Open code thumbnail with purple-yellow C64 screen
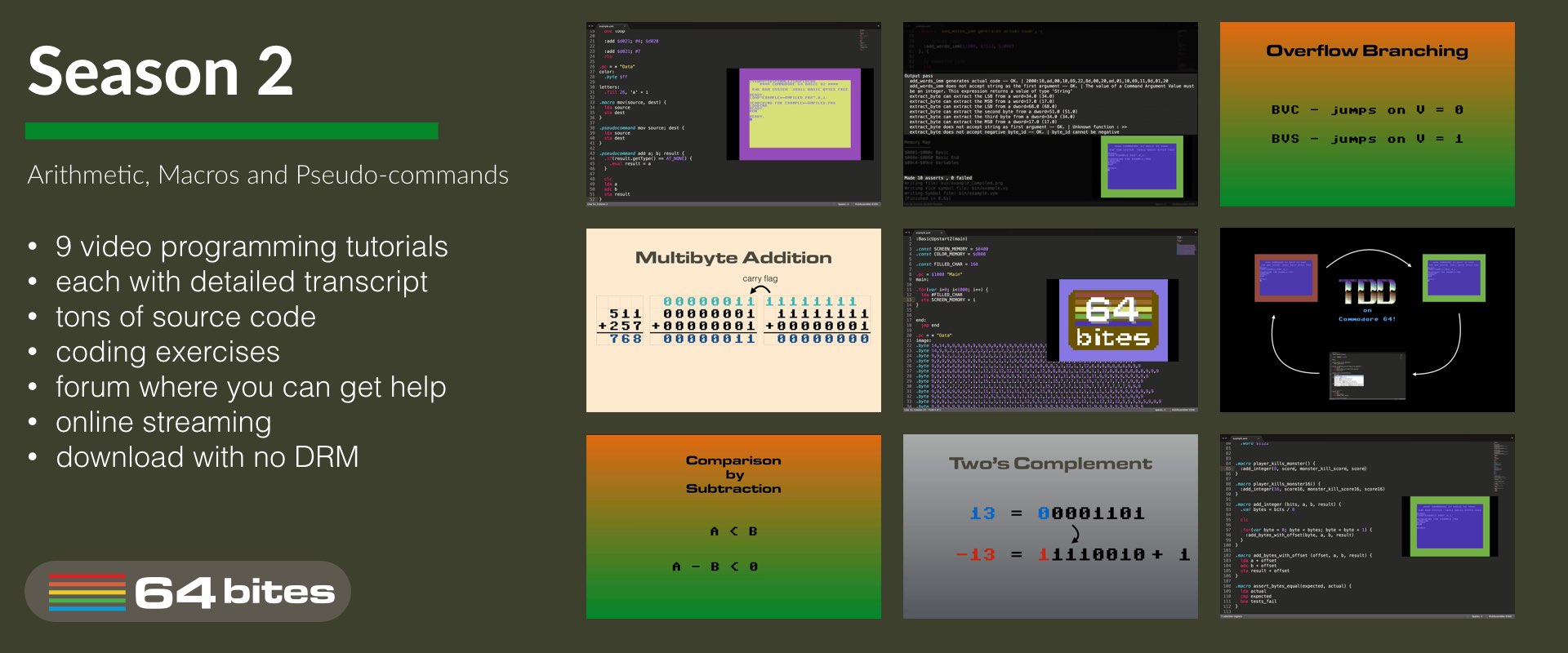The width and height of the screenshot is (1568, 653). pos(733,114)
